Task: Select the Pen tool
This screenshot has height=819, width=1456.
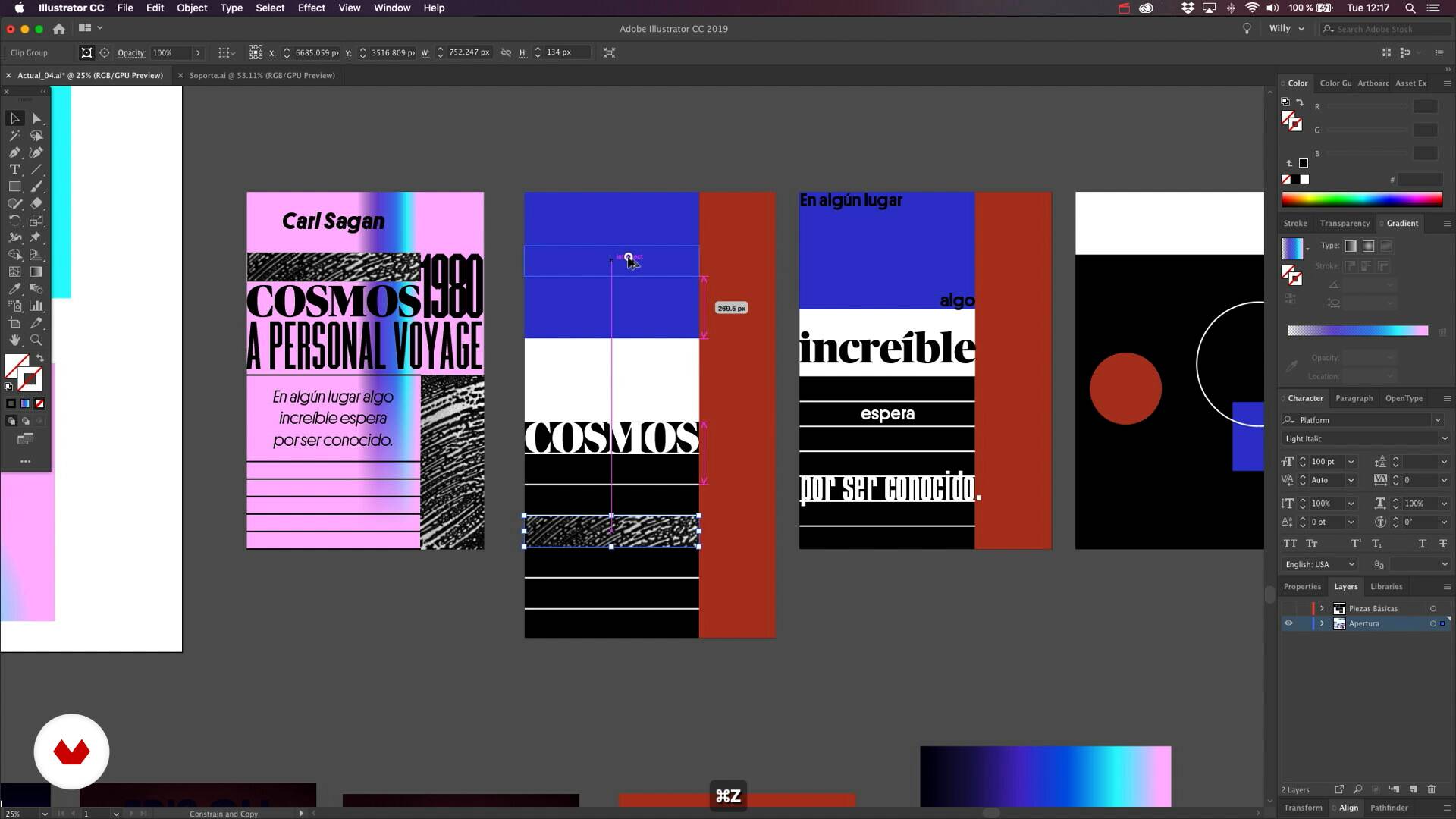Action: pos(14,152)
